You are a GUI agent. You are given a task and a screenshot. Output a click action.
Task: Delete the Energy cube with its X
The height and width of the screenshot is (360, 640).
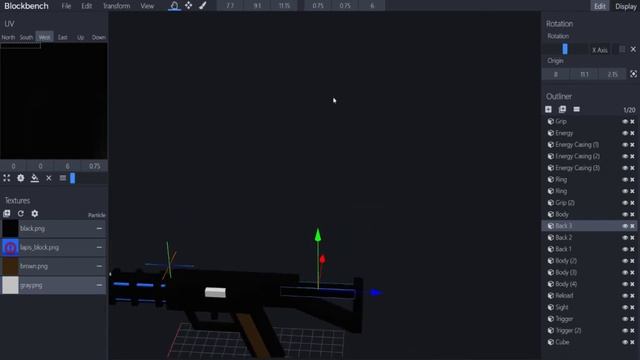[x=632, y=133]
